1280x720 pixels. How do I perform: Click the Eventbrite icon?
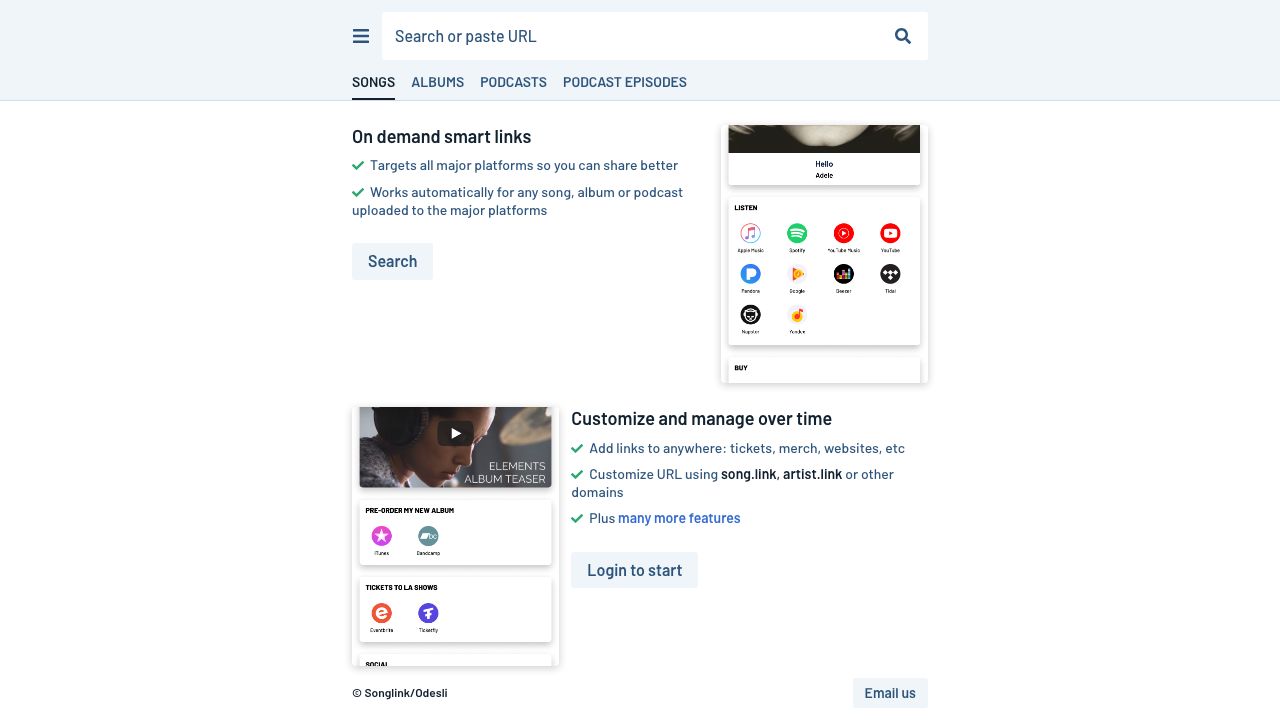[381, 613]
